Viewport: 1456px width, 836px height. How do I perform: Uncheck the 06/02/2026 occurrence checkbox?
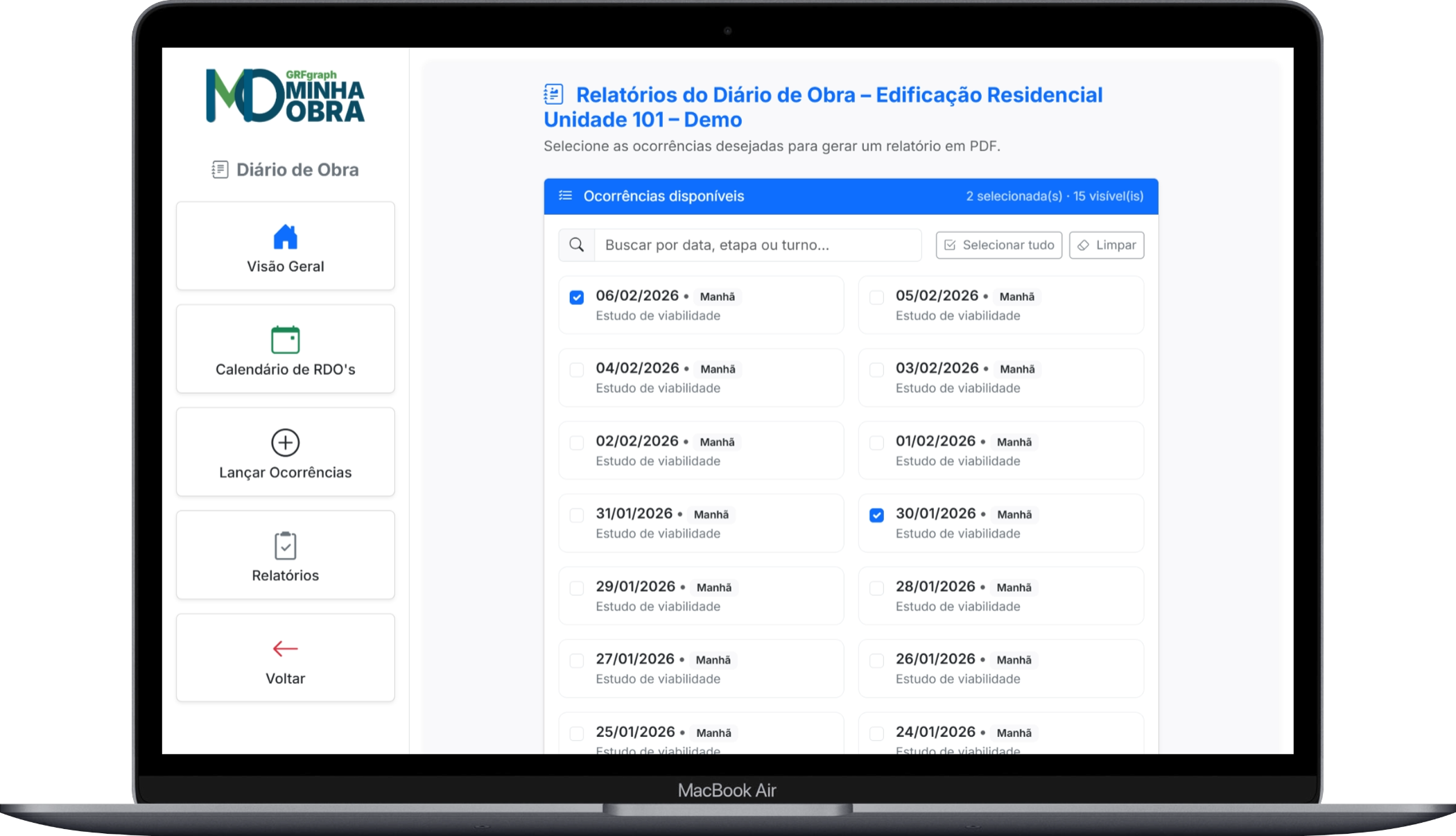(x=576, y=297)
